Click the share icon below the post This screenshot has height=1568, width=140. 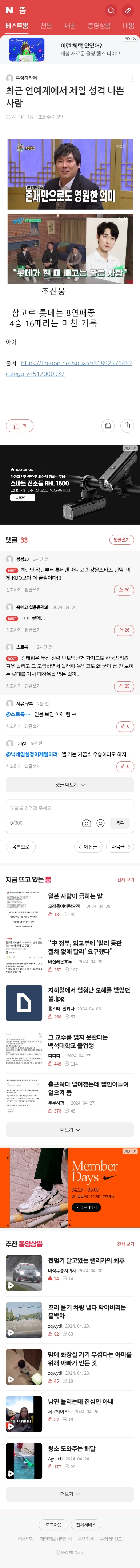[x=127, y=426]
